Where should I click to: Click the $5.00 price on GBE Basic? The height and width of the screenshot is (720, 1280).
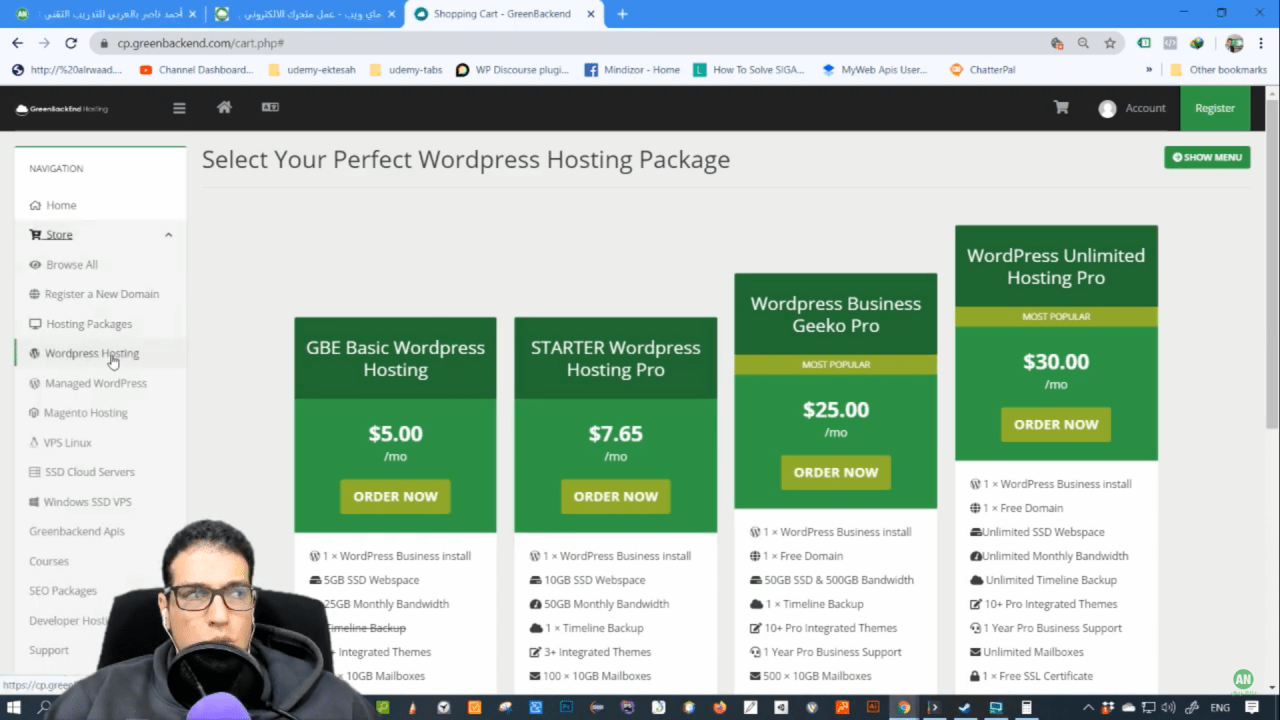pos(395,434)
